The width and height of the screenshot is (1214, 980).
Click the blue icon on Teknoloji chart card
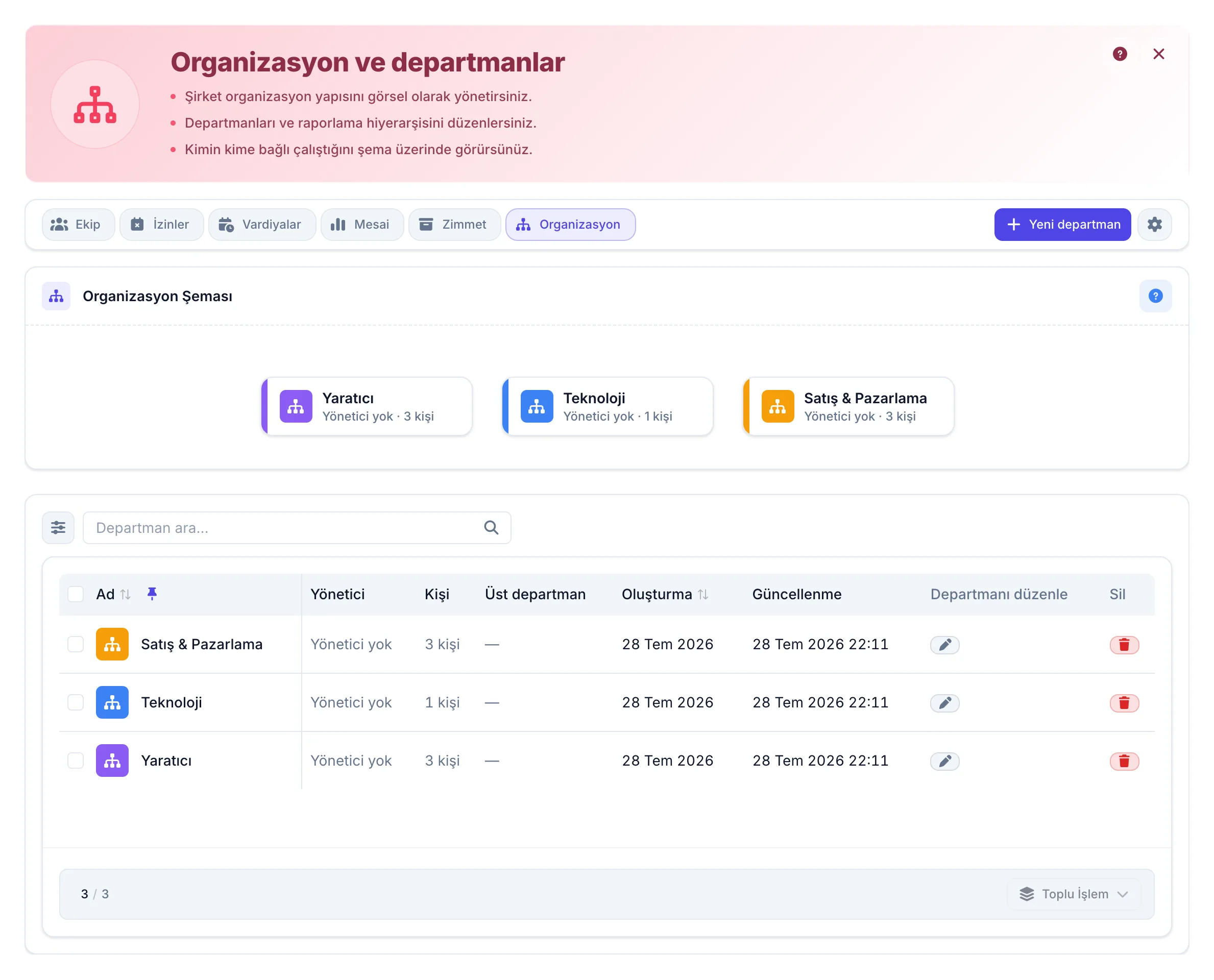tap(537, 406)
